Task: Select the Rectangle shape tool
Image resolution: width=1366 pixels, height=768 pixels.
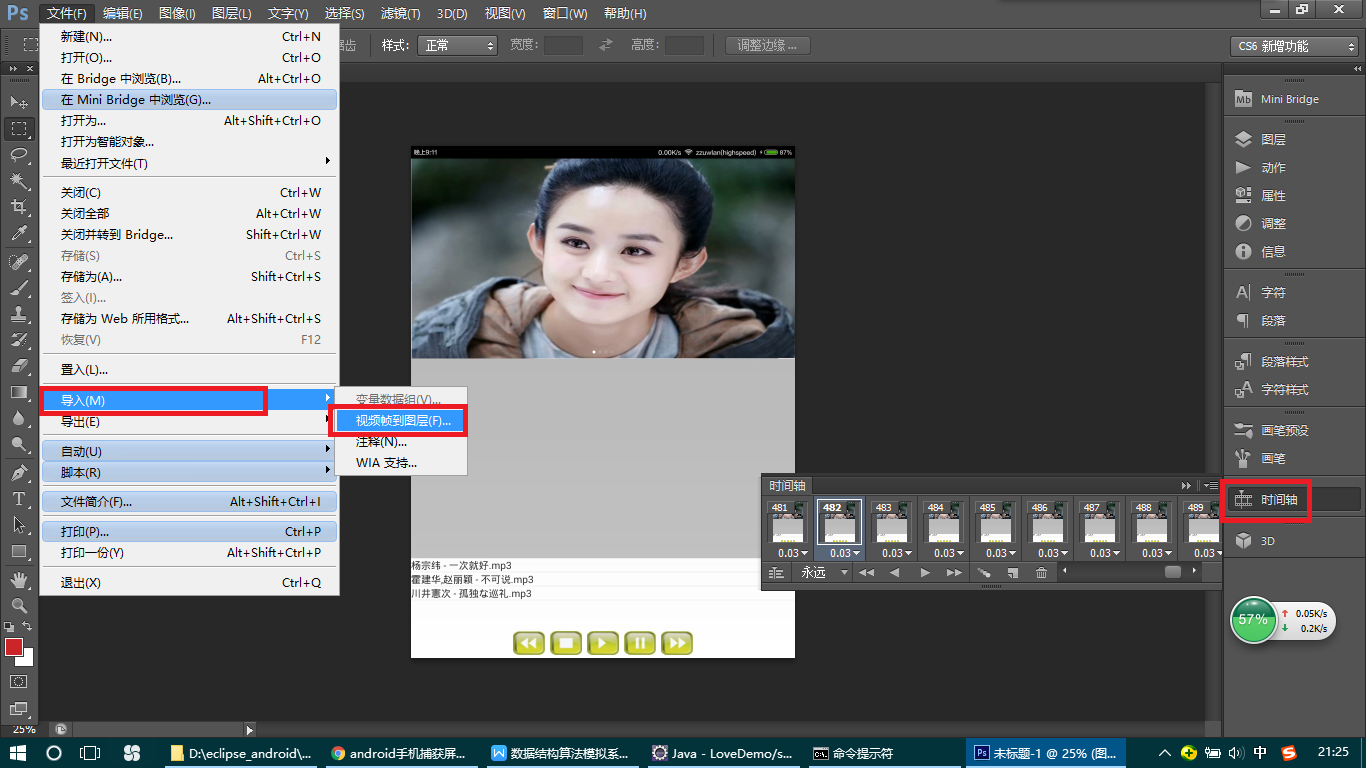Action: point(19,551)
